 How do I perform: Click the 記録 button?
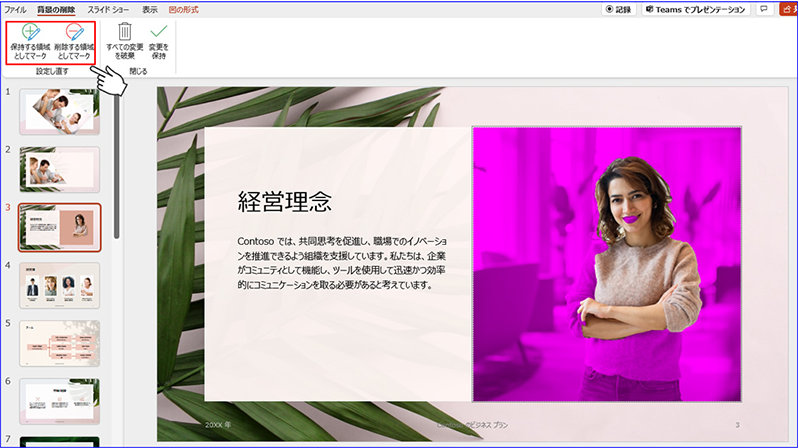[618, 9]
